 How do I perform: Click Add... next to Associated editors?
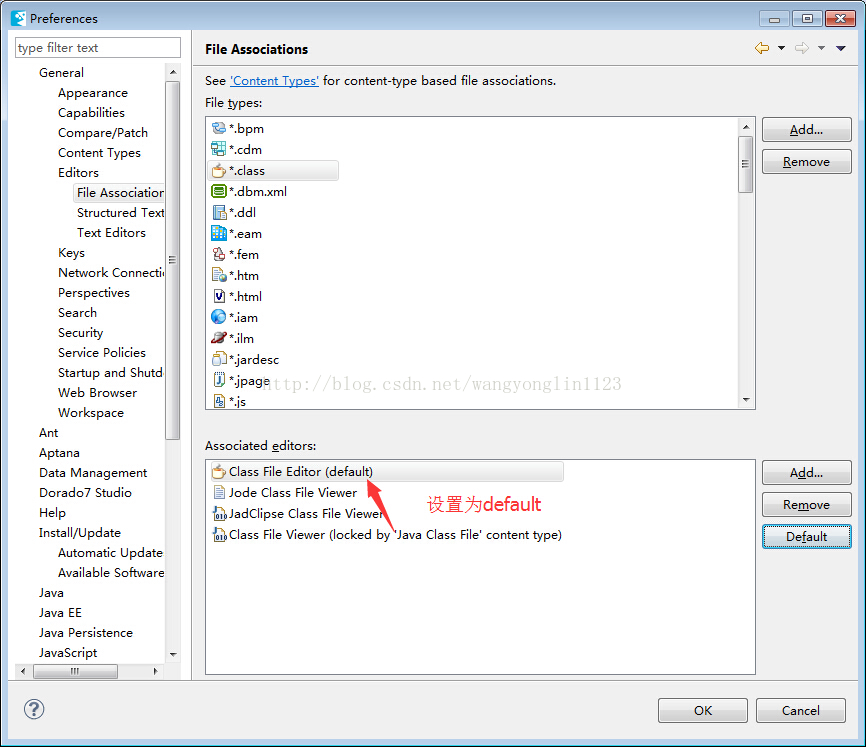point(806,473)
